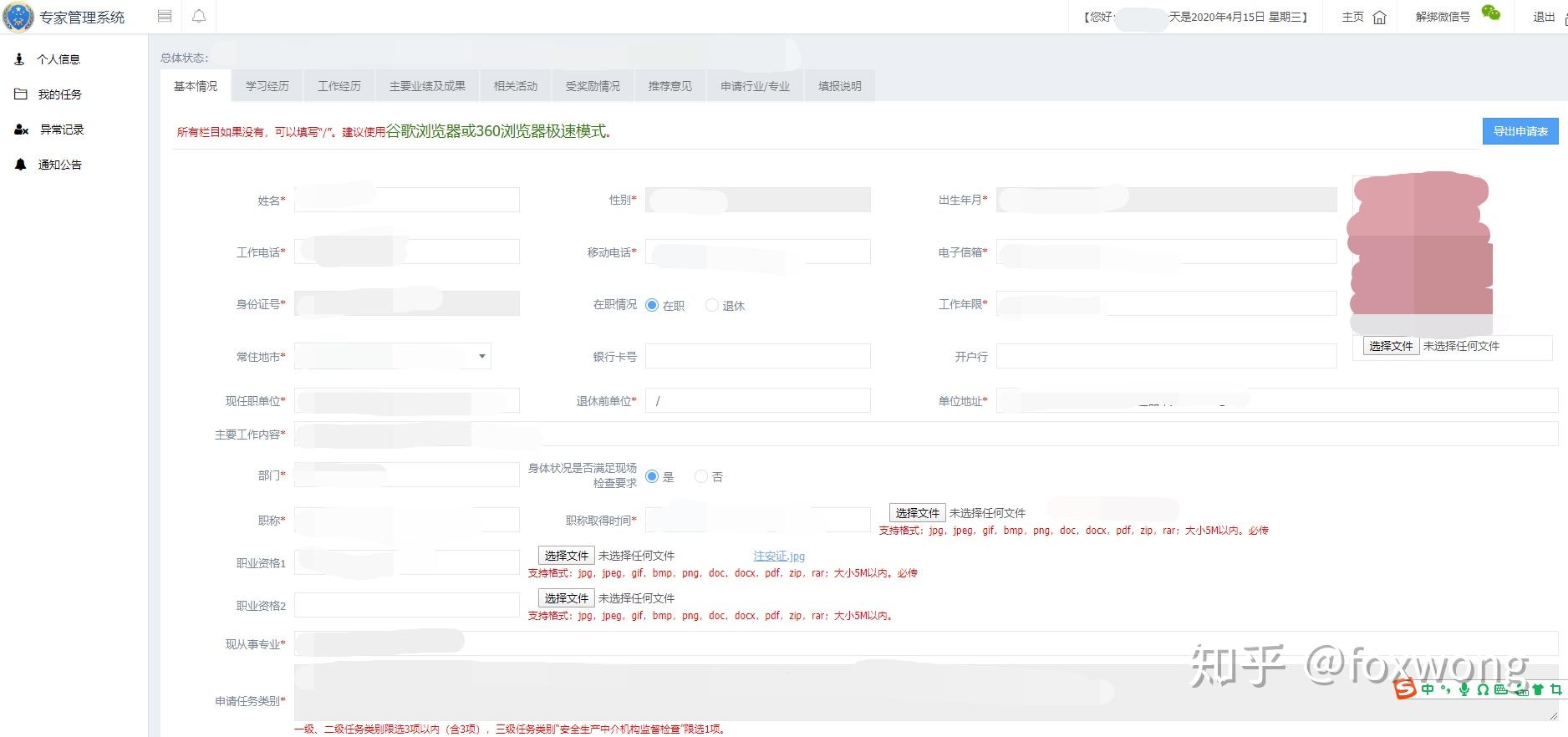Click the 通知公告 bell icon

click(x=21, y=165)
